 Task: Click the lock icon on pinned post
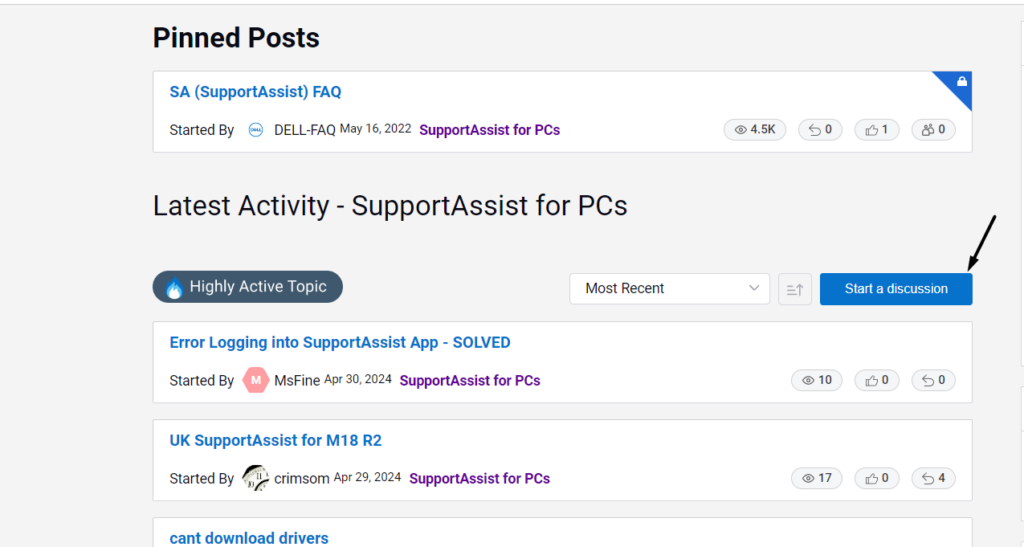pyautogui.click(x=962, y=82)
